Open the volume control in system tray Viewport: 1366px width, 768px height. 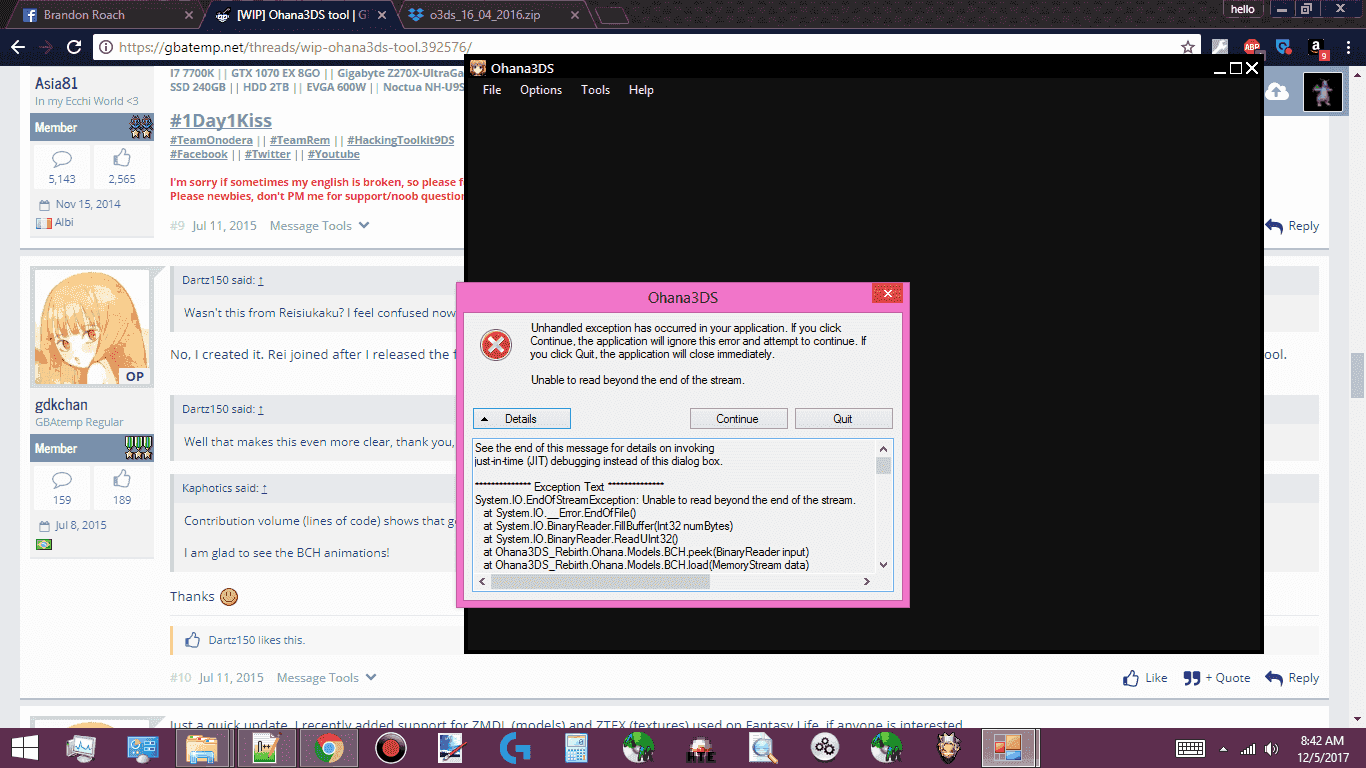[1272, 748]
